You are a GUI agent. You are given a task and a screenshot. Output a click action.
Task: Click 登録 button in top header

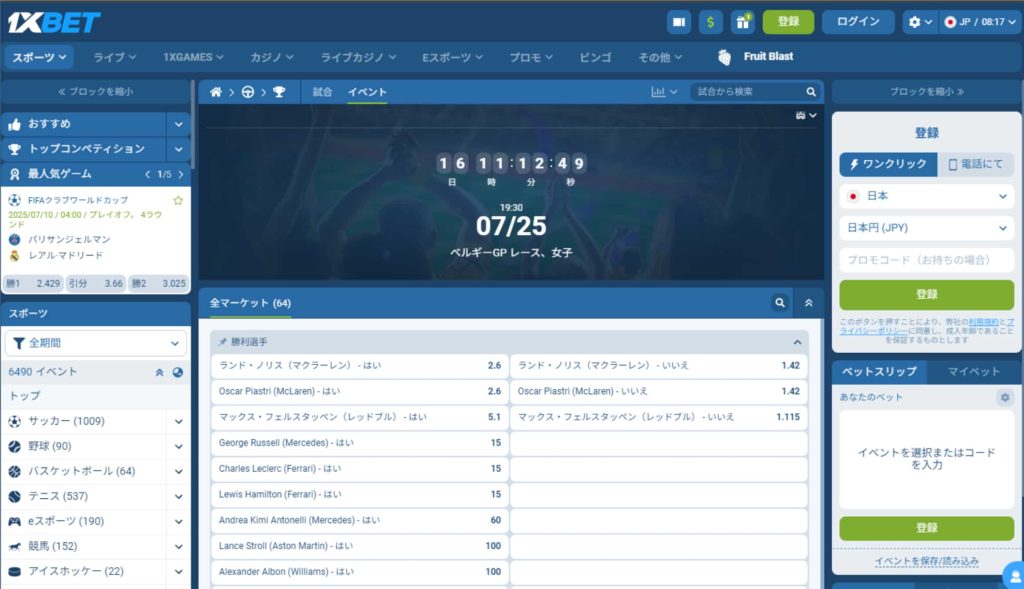788,22
